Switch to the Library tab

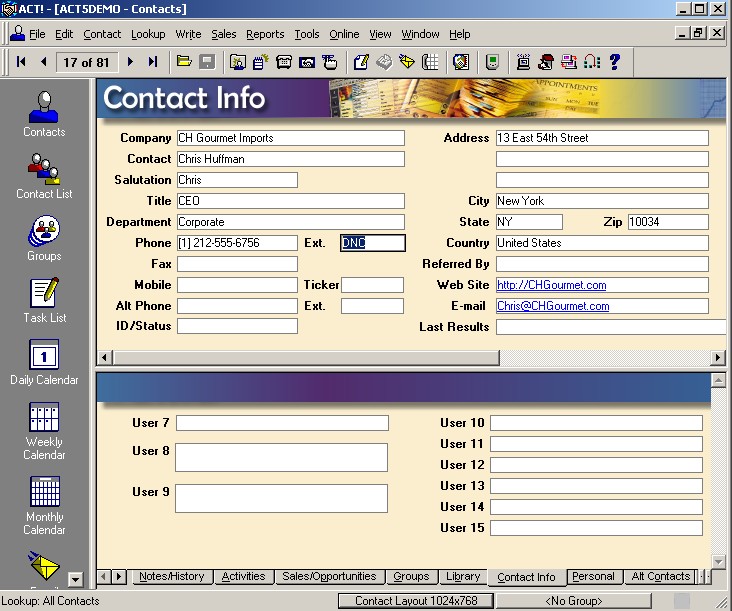(463, 576)
